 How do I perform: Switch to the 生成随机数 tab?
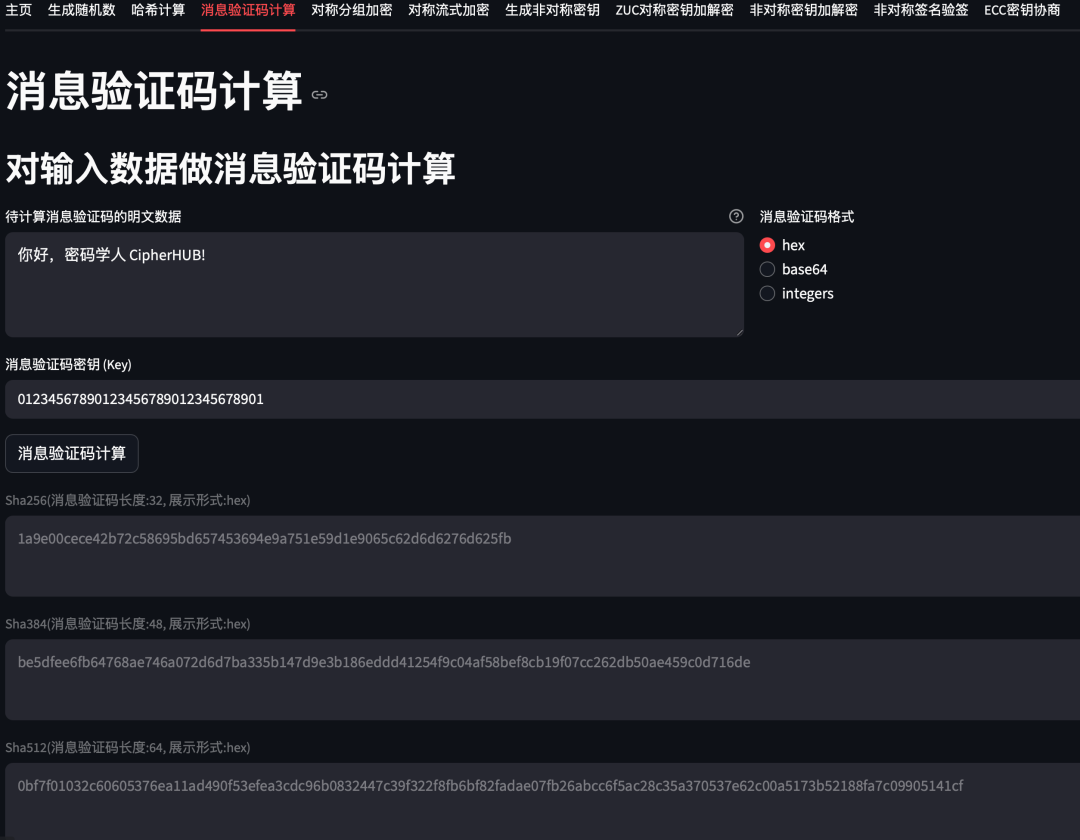[x=82, y=10]
